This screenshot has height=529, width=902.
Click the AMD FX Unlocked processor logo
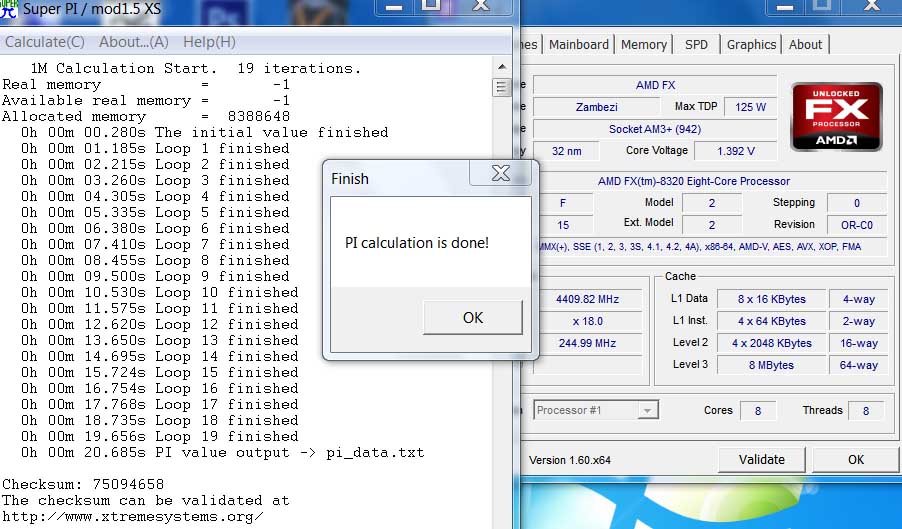(836, 117)
